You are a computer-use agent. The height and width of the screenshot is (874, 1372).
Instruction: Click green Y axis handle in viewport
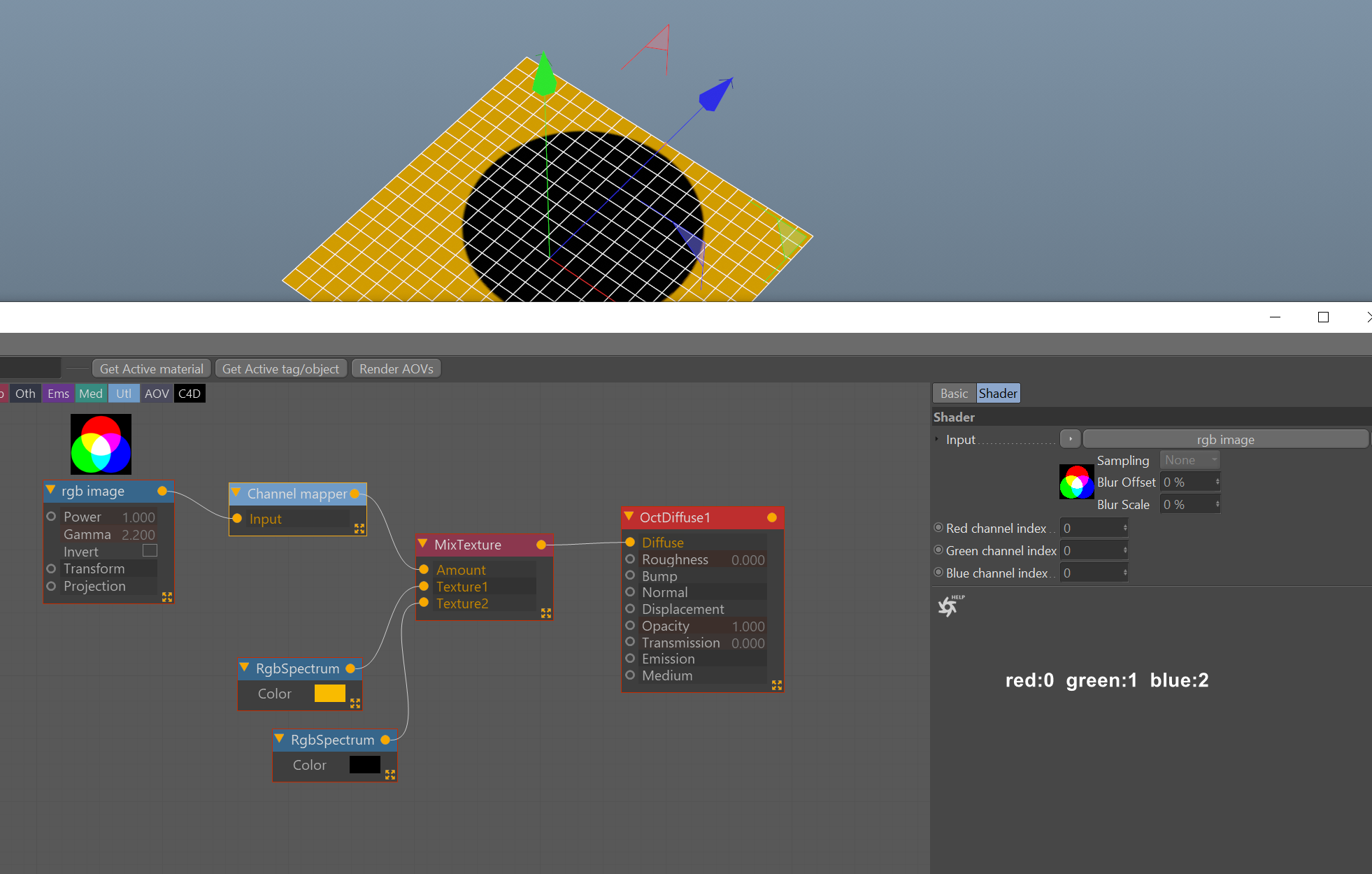(x=544, y=73)
